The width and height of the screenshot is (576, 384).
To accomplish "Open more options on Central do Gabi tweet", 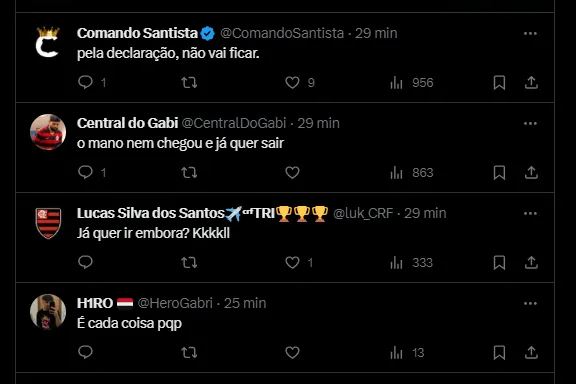I will point(530,123).
